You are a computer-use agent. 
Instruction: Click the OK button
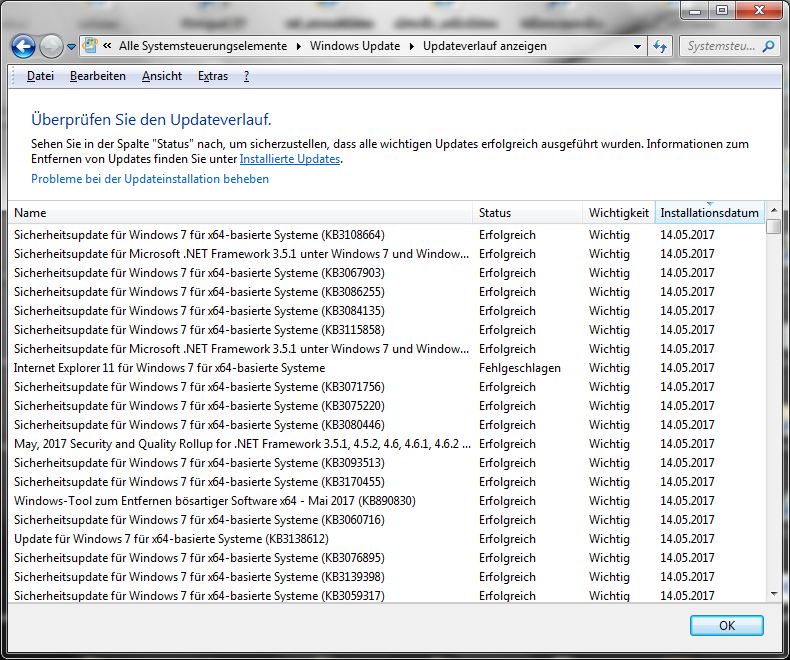click(x=727, y=625)
